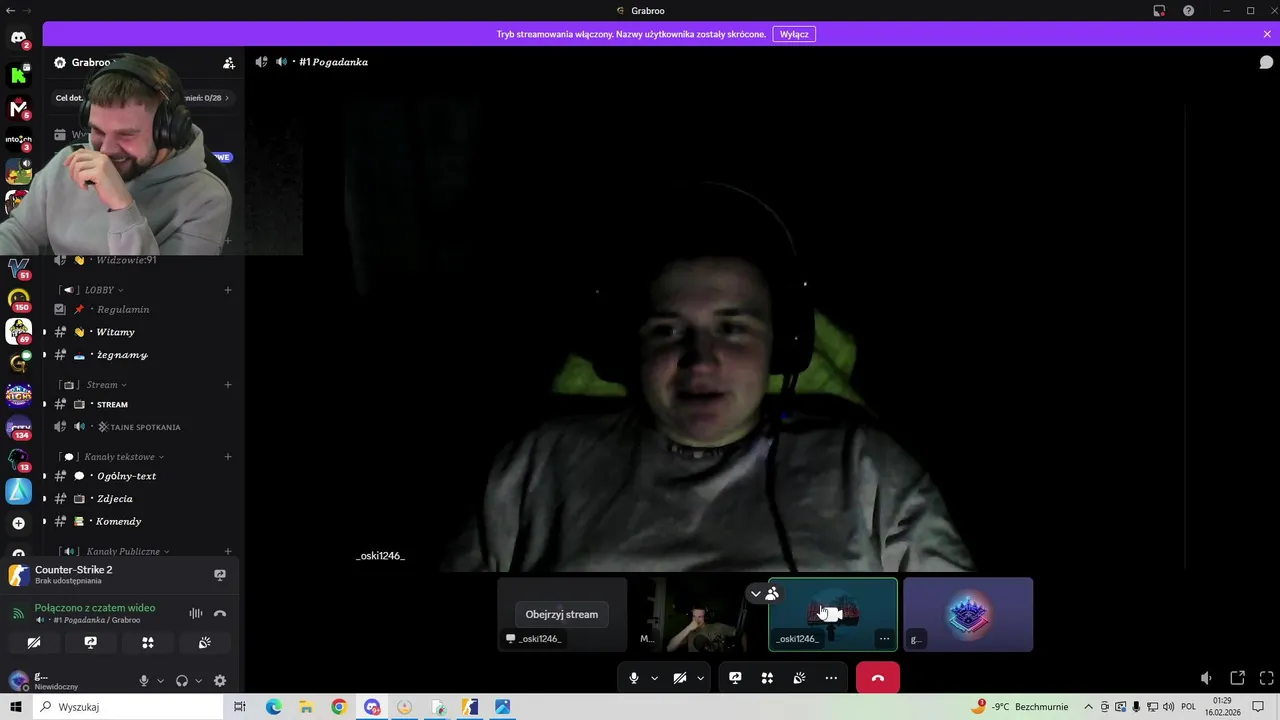Open the green K server icon
Image resolution: width=1280 pixels, height=720 pixels.
point(18,75)
